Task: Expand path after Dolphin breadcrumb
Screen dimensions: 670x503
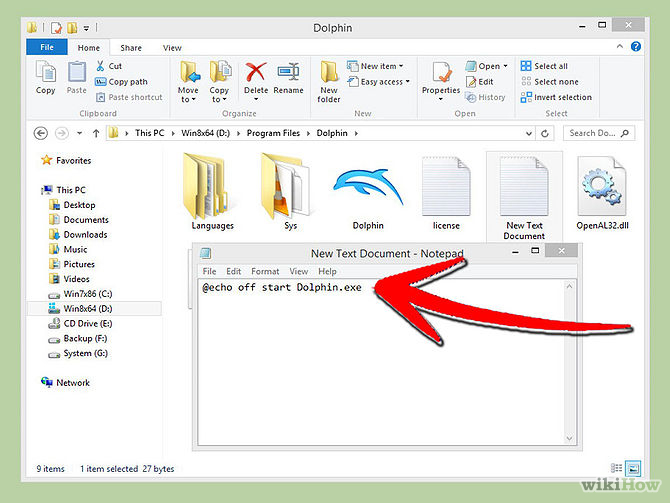Action: click(x=356, y=133)
